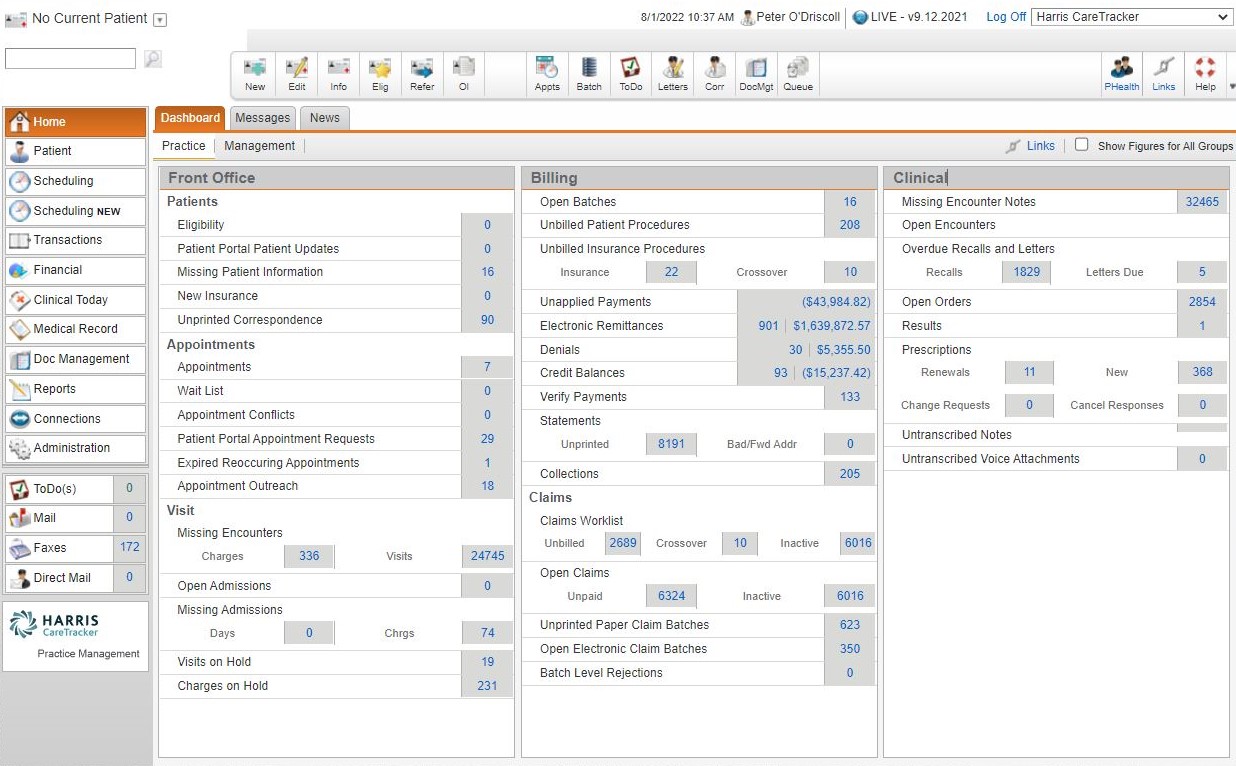
Task: Open Administration in the sidebar
Action: (75, 448)
